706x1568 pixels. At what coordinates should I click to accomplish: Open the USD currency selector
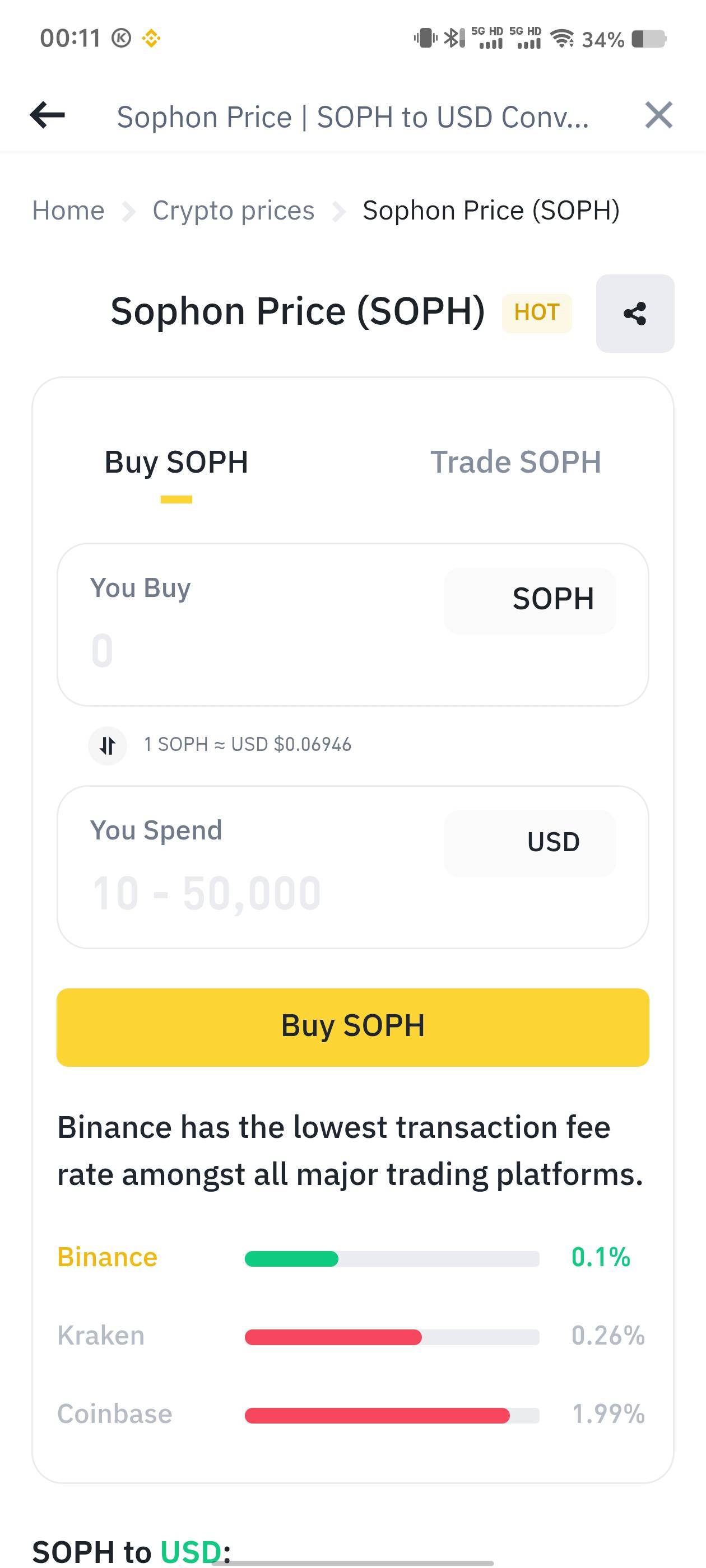tap(530, 843)
